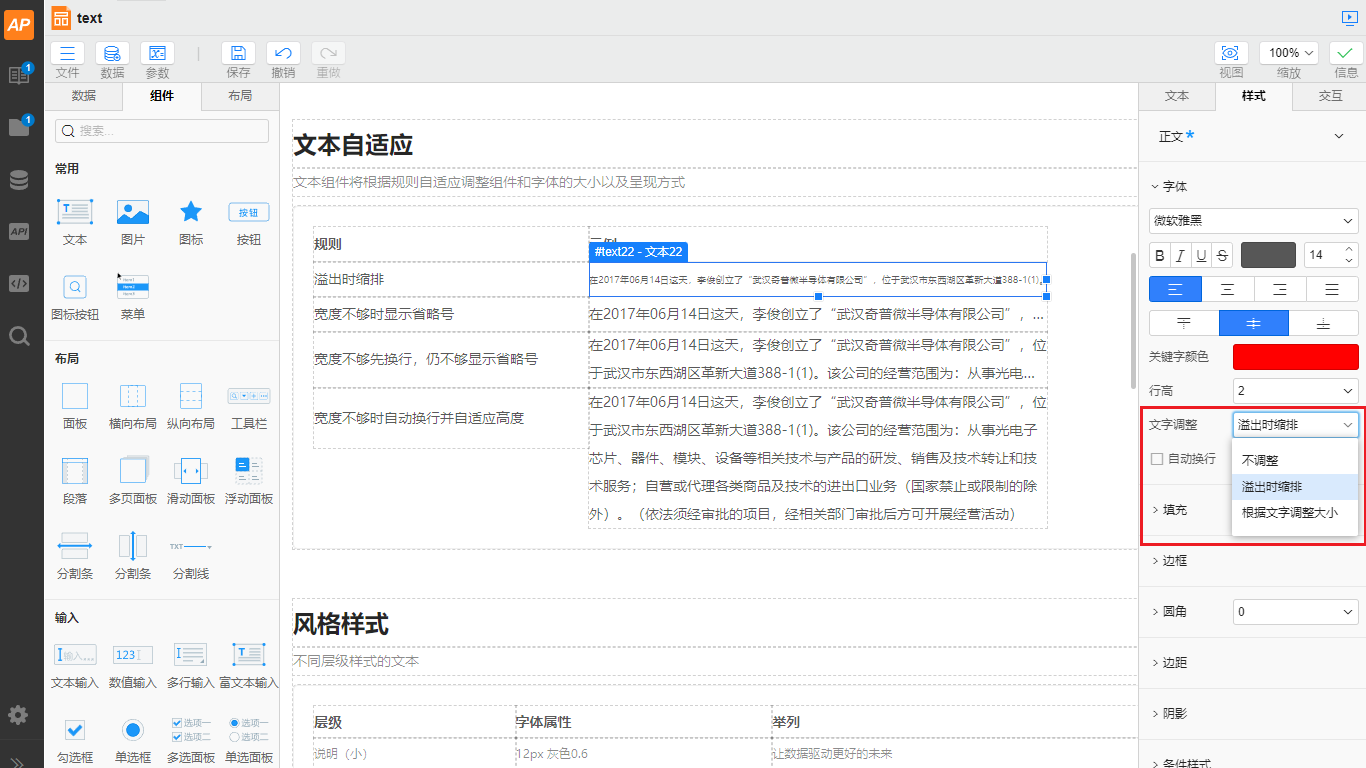Screen dimensions: 1366x768
Task: Open the API panel in left sidebar
Action: tap(19, 232)
